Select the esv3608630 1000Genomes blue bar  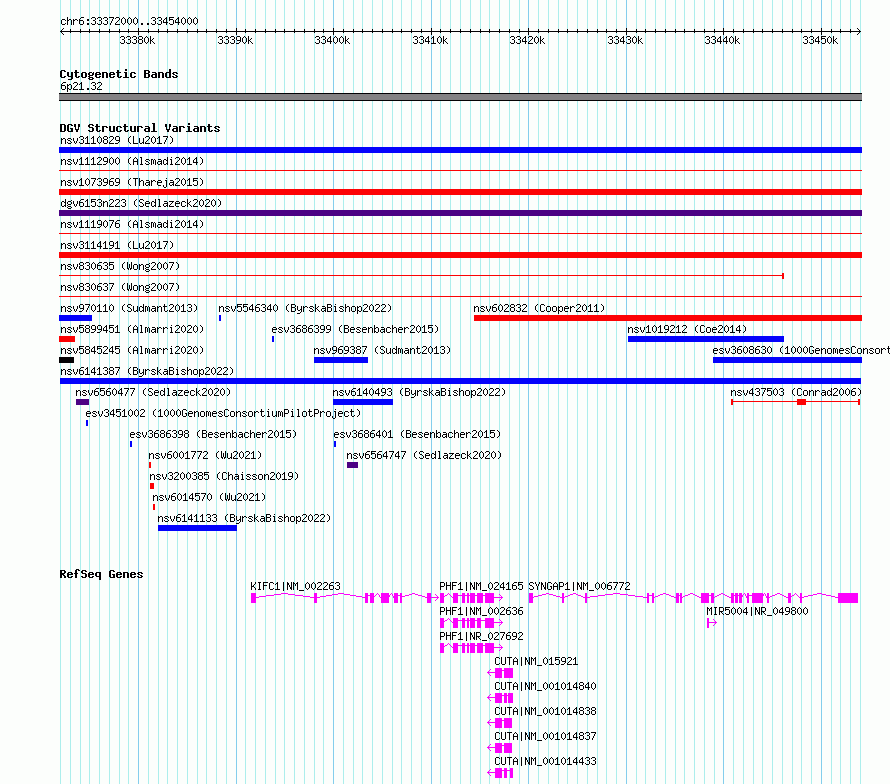(787, 360)
